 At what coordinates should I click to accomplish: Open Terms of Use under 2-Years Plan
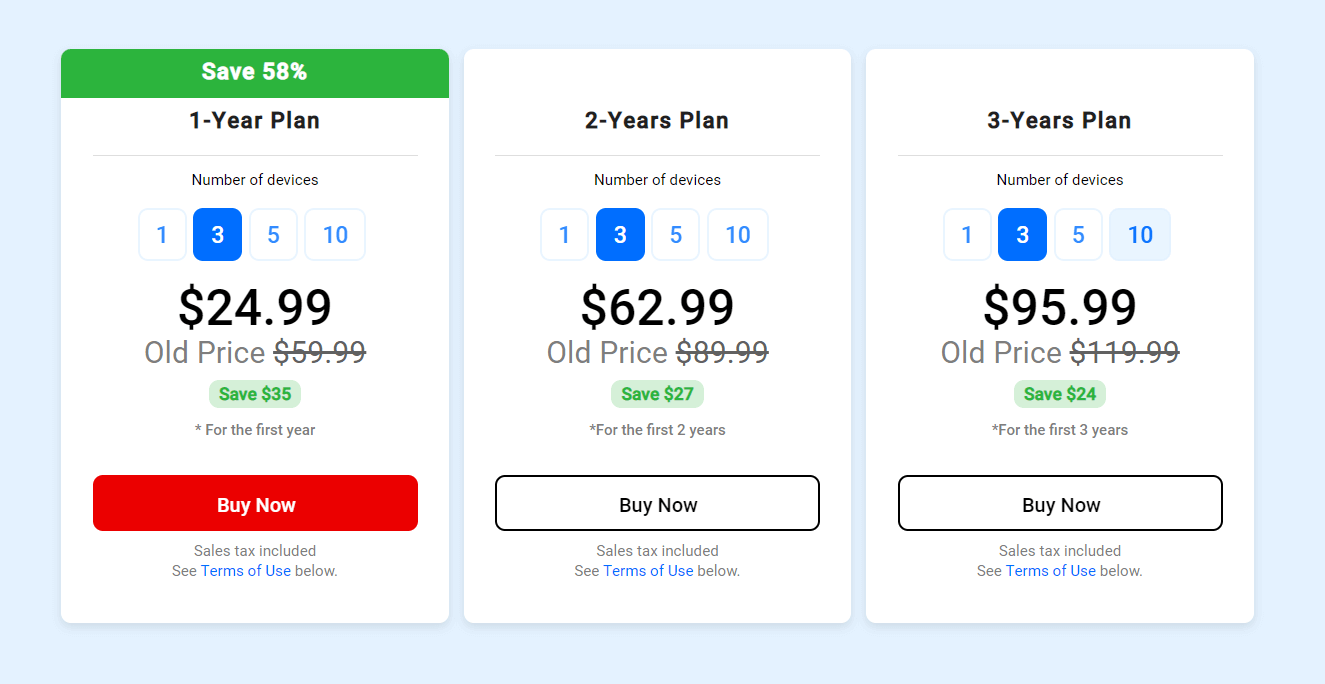click(x=648, y=571)
